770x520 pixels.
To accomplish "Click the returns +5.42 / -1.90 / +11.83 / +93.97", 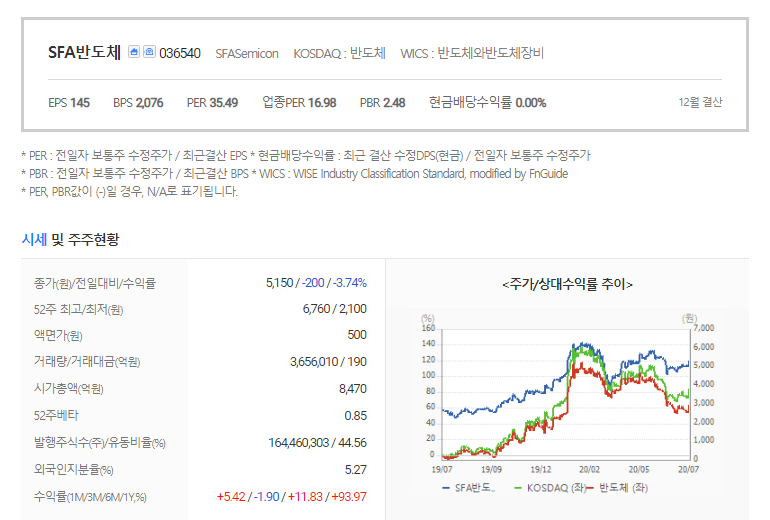I will [x=292, y=496].
